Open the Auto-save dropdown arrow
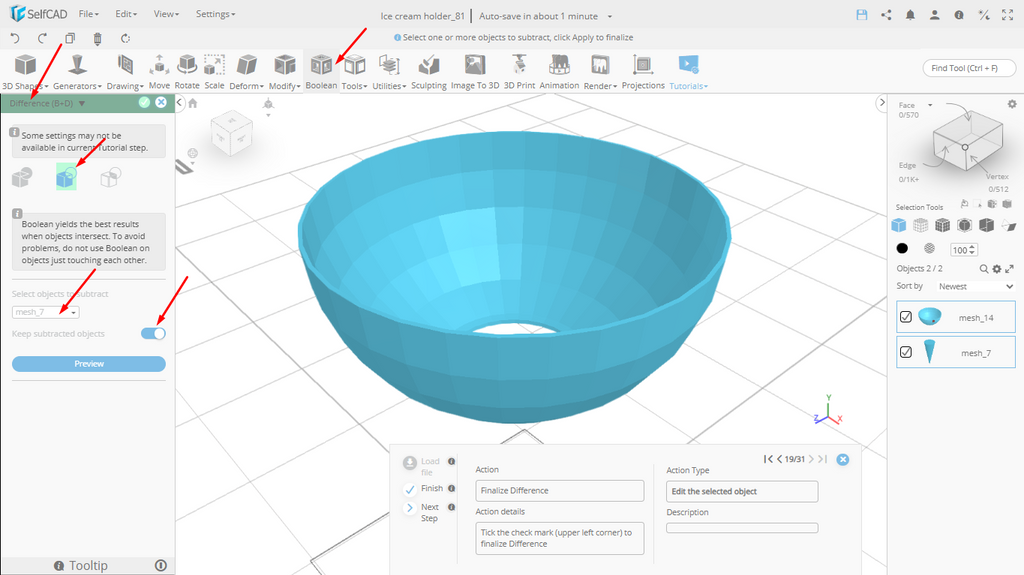 click(610, 16)
